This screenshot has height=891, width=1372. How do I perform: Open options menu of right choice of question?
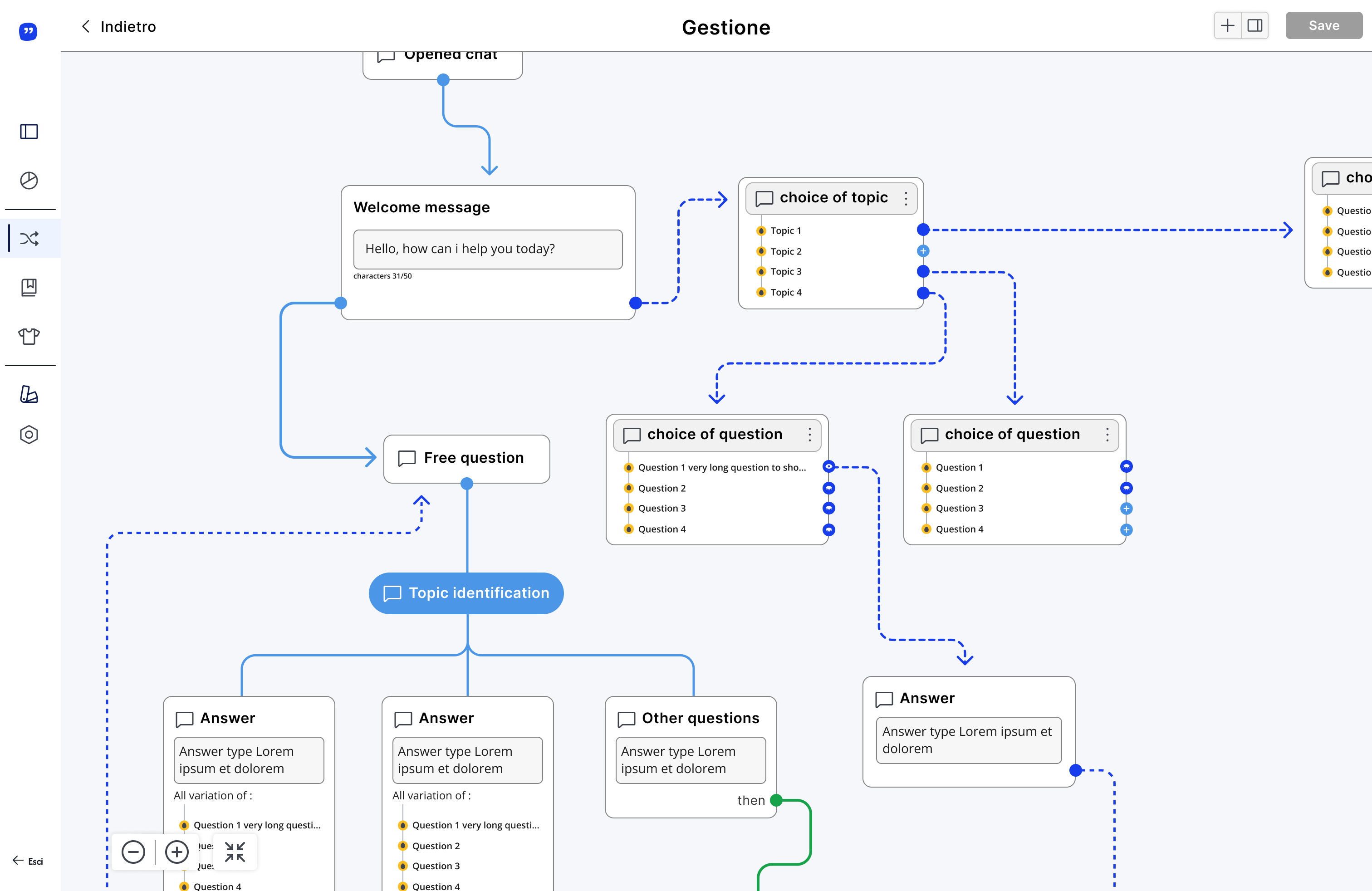pyautogui.click(x=1107, y=435)
